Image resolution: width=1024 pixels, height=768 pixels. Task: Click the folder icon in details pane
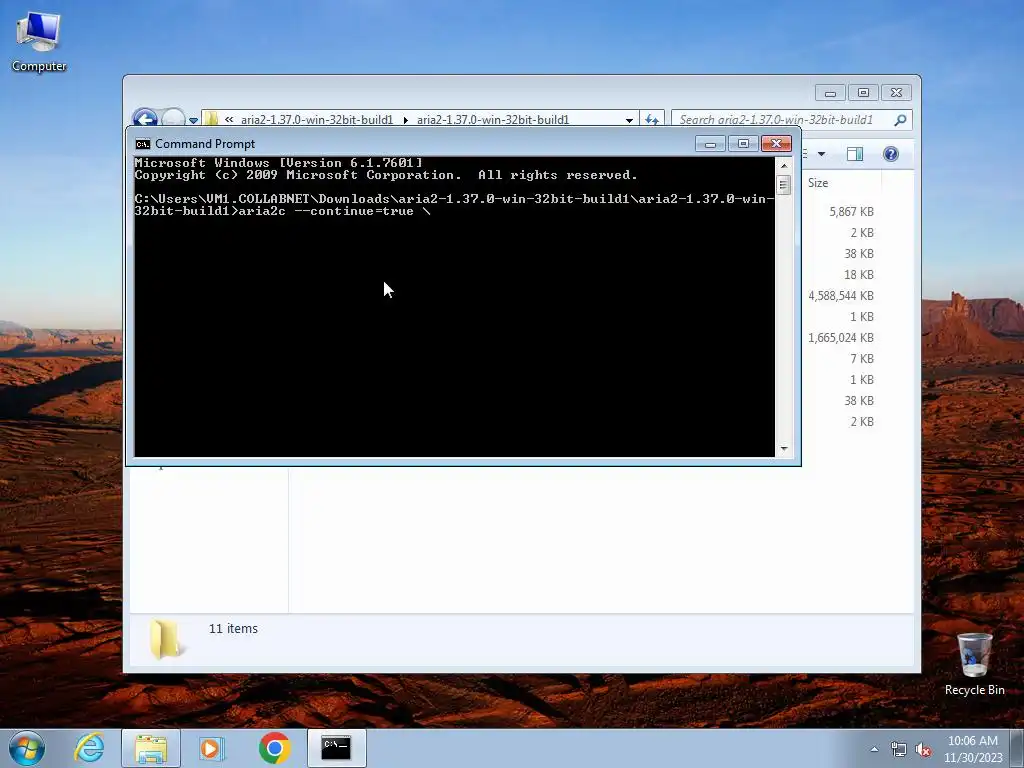[165, 639]
